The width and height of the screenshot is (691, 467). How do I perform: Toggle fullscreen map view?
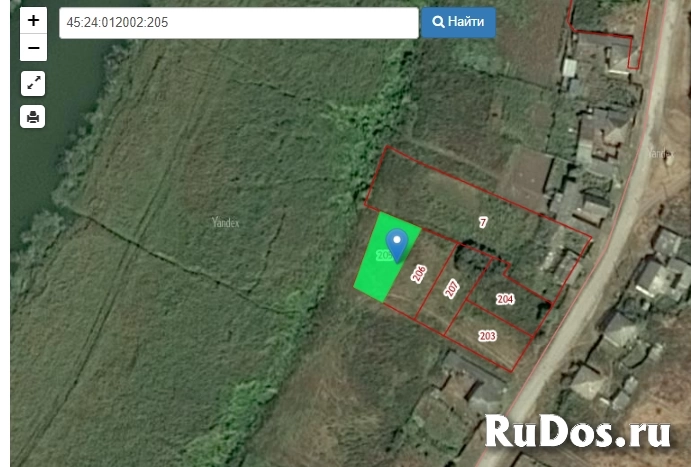click(x=33, y=84)
